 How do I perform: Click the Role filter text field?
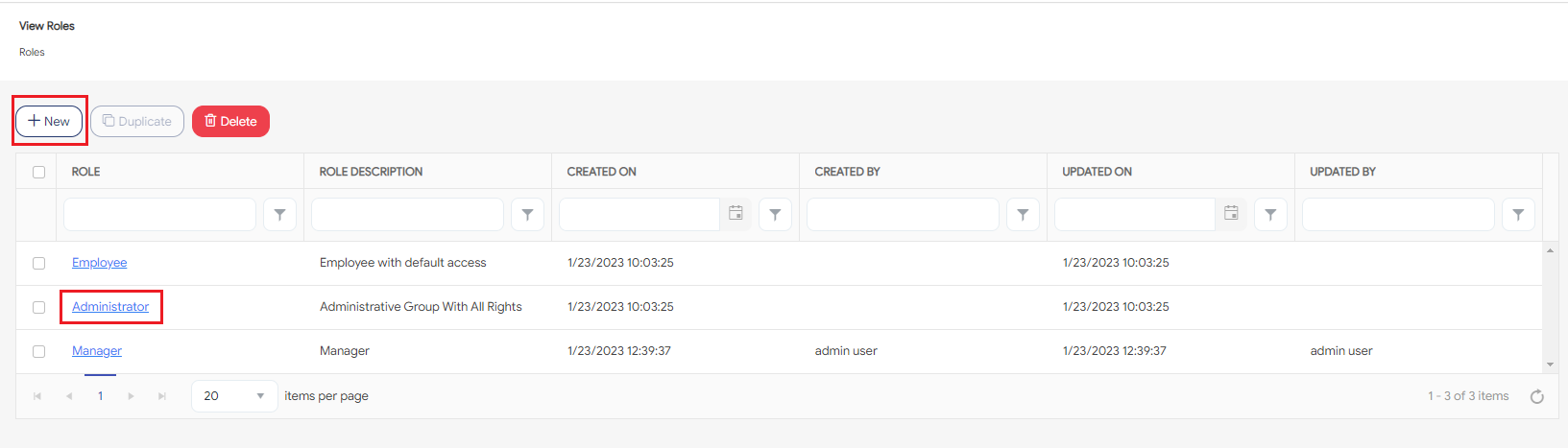(x=159, y=215)
